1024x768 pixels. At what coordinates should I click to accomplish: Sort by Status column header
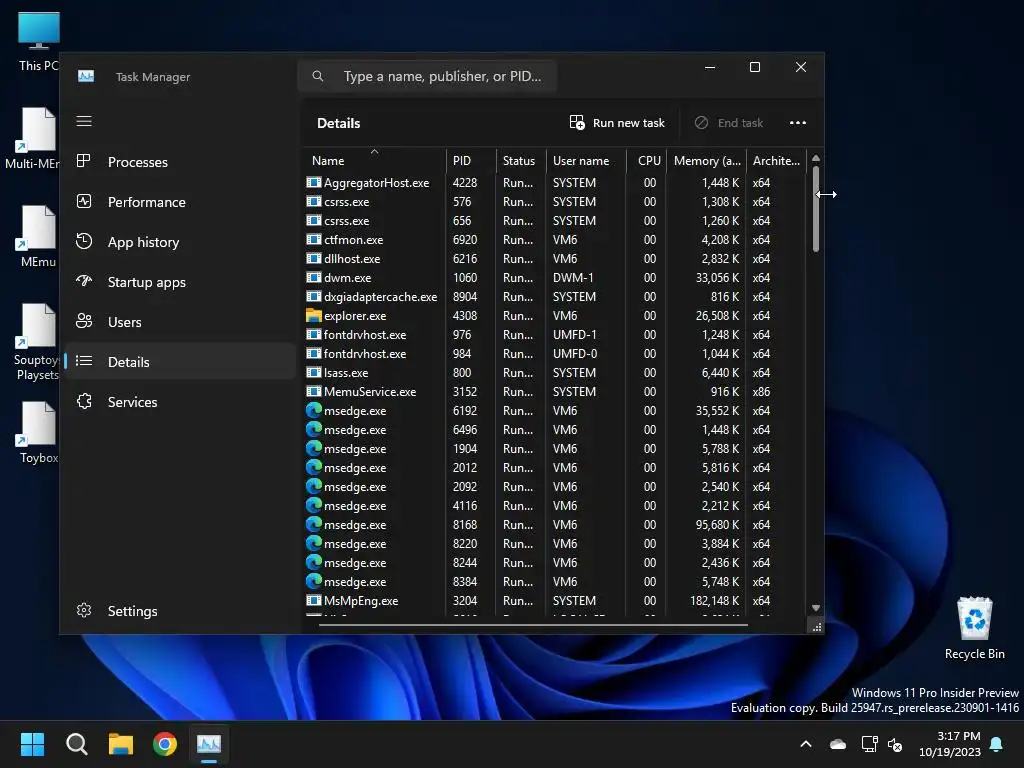[519, 161]
